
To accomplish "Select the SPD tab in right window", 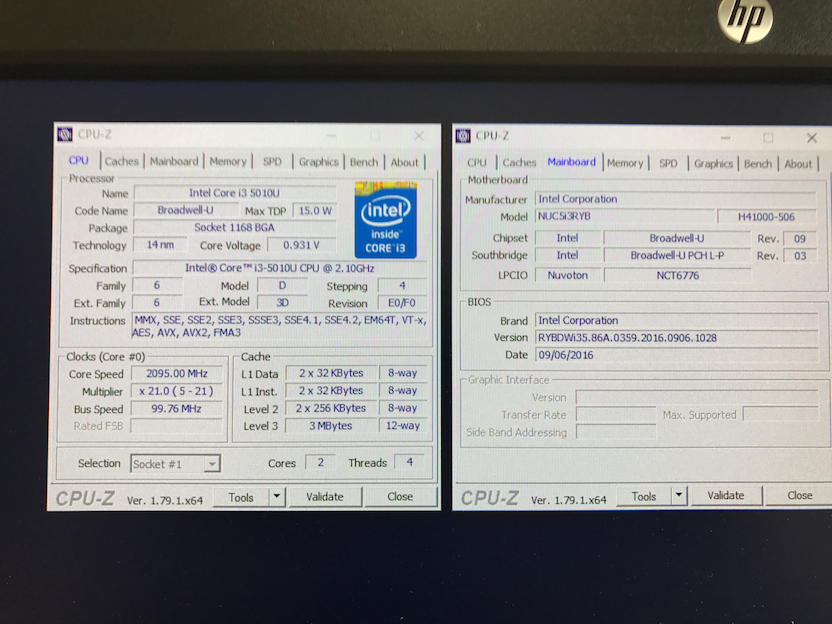I will click(x=668, y=164).
